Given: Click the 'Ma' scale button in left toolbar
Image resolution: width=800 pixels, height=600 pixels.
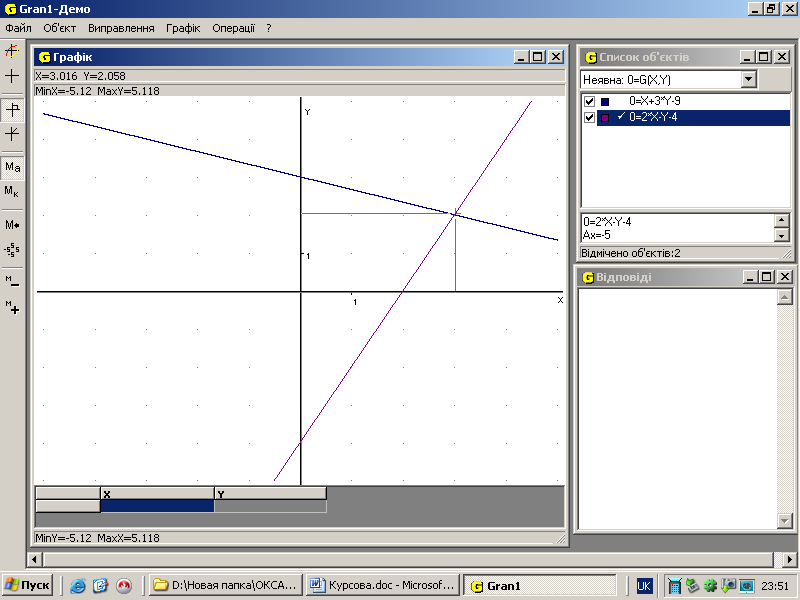Looking at the screenshot, I should [x=12, y=167].
